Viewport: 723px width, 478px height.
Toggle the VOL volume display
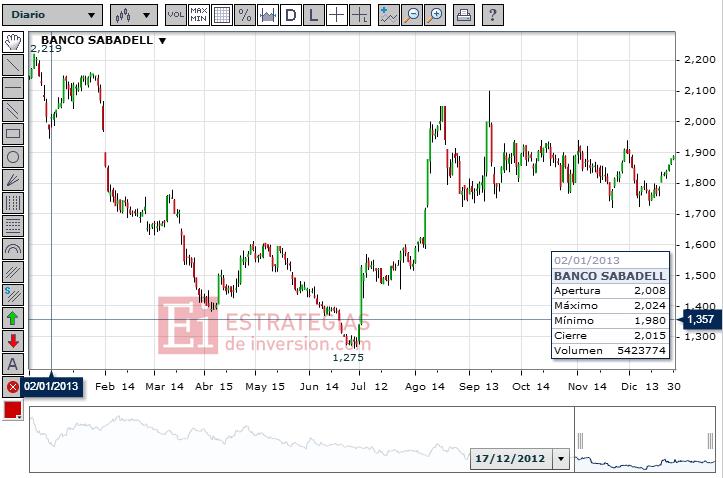point(176,15)
